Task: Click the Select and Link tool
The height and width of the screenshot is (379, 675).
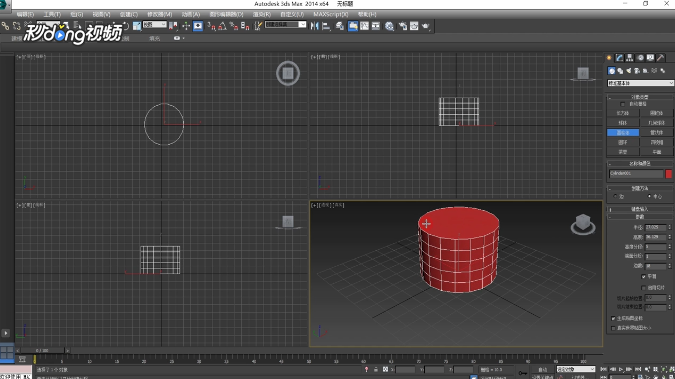Action: point(5,26)
